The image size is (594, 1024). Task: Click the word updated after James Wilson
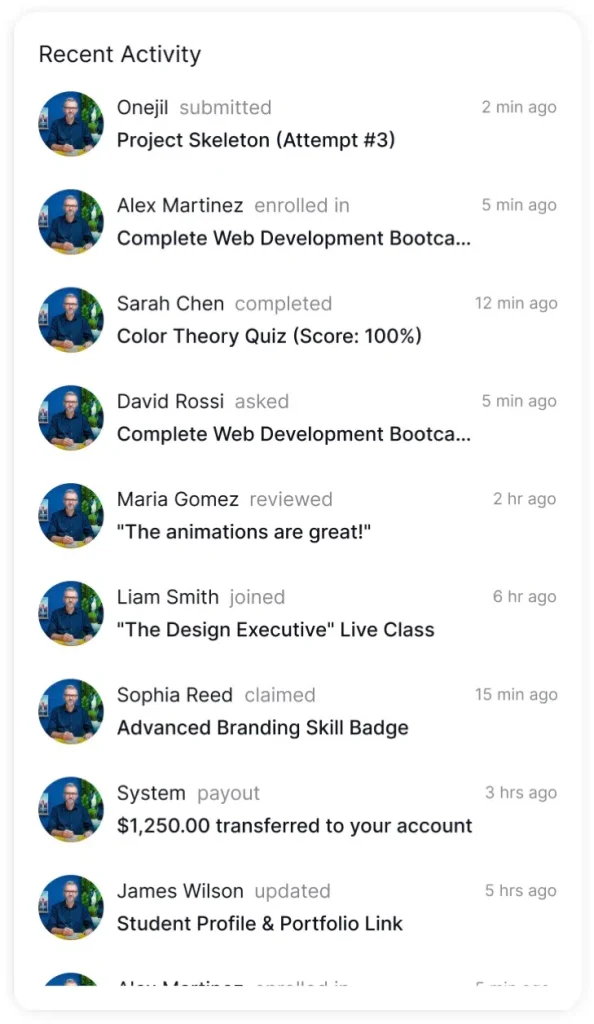pos(292,891)
